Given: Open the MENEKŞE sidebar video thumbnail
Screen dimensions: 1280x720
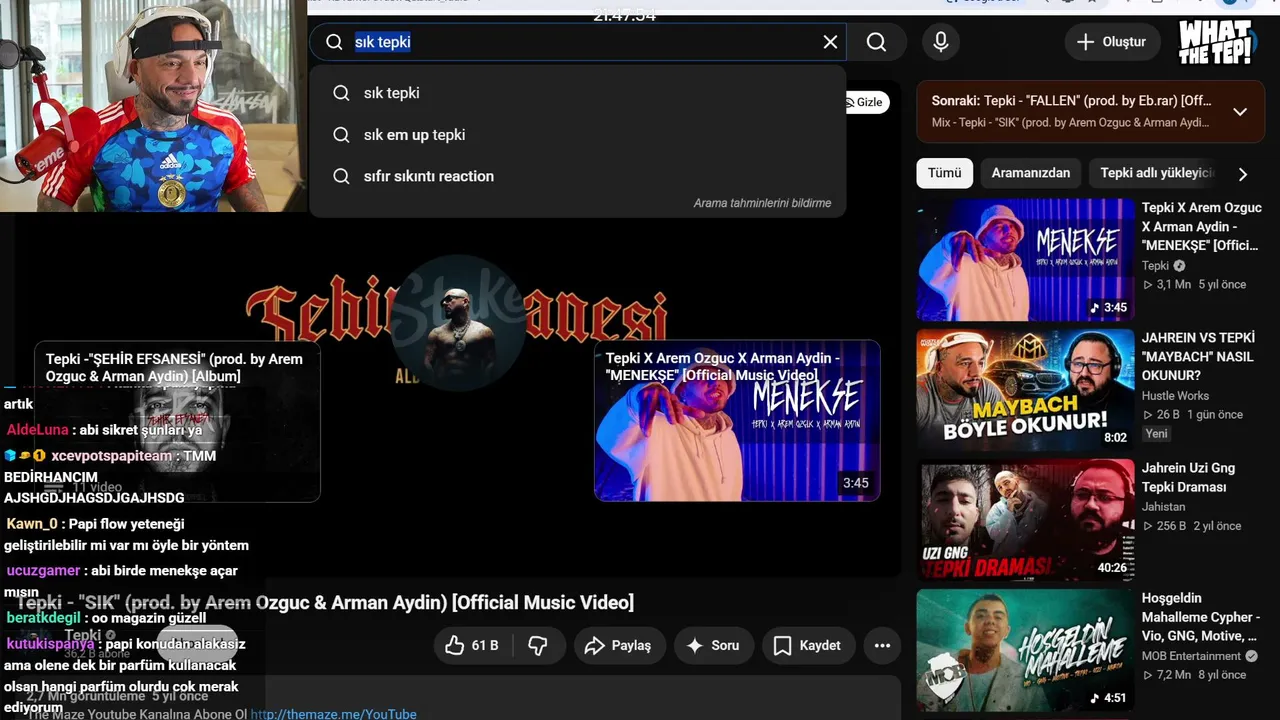Looking at the screenshot, I should (x=1025, y=259).
